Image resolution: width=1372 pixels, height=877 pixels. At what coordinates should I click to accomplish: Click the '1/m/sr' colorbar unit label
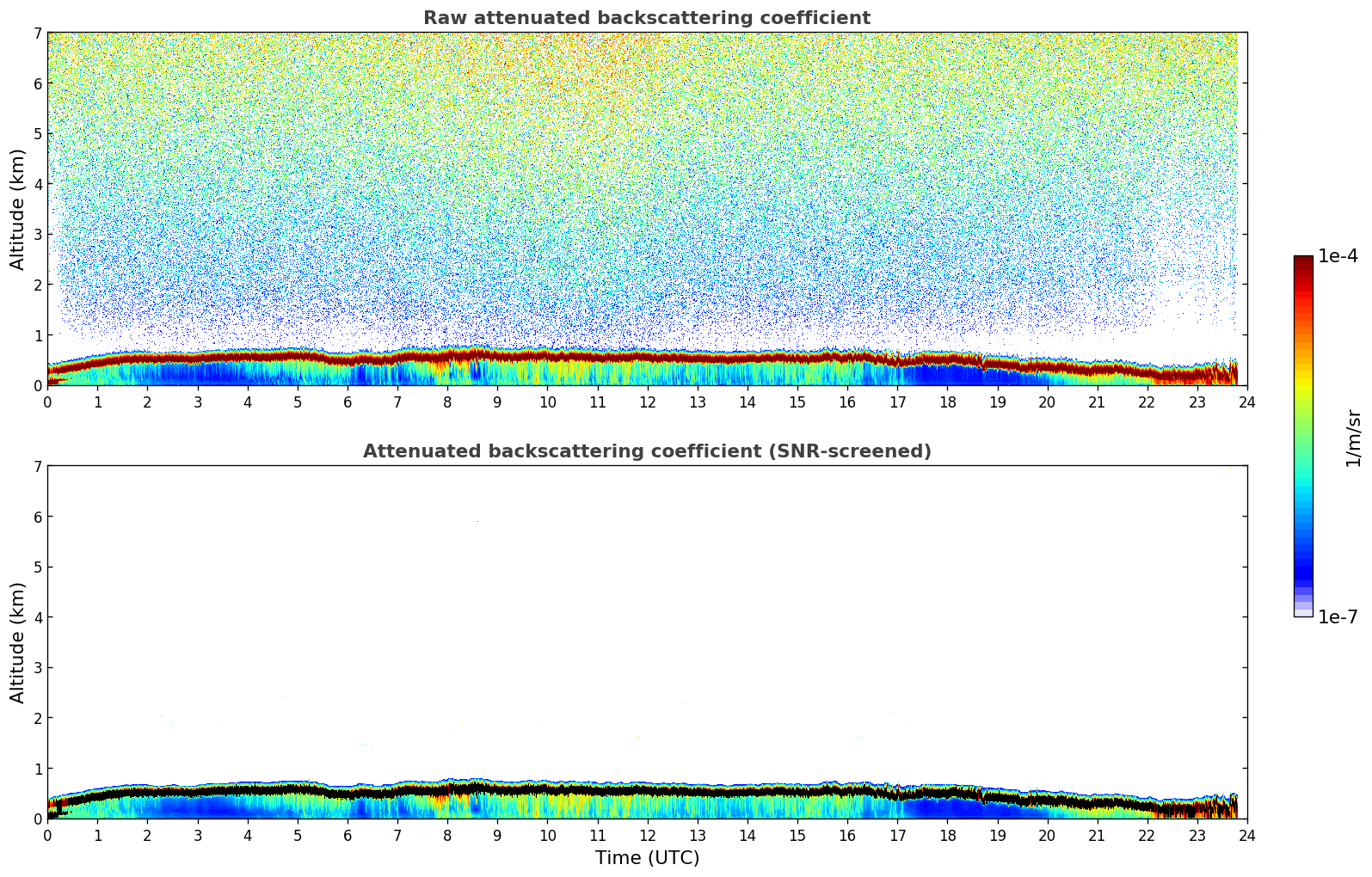pyautogui.click(x=1353, y=437)
